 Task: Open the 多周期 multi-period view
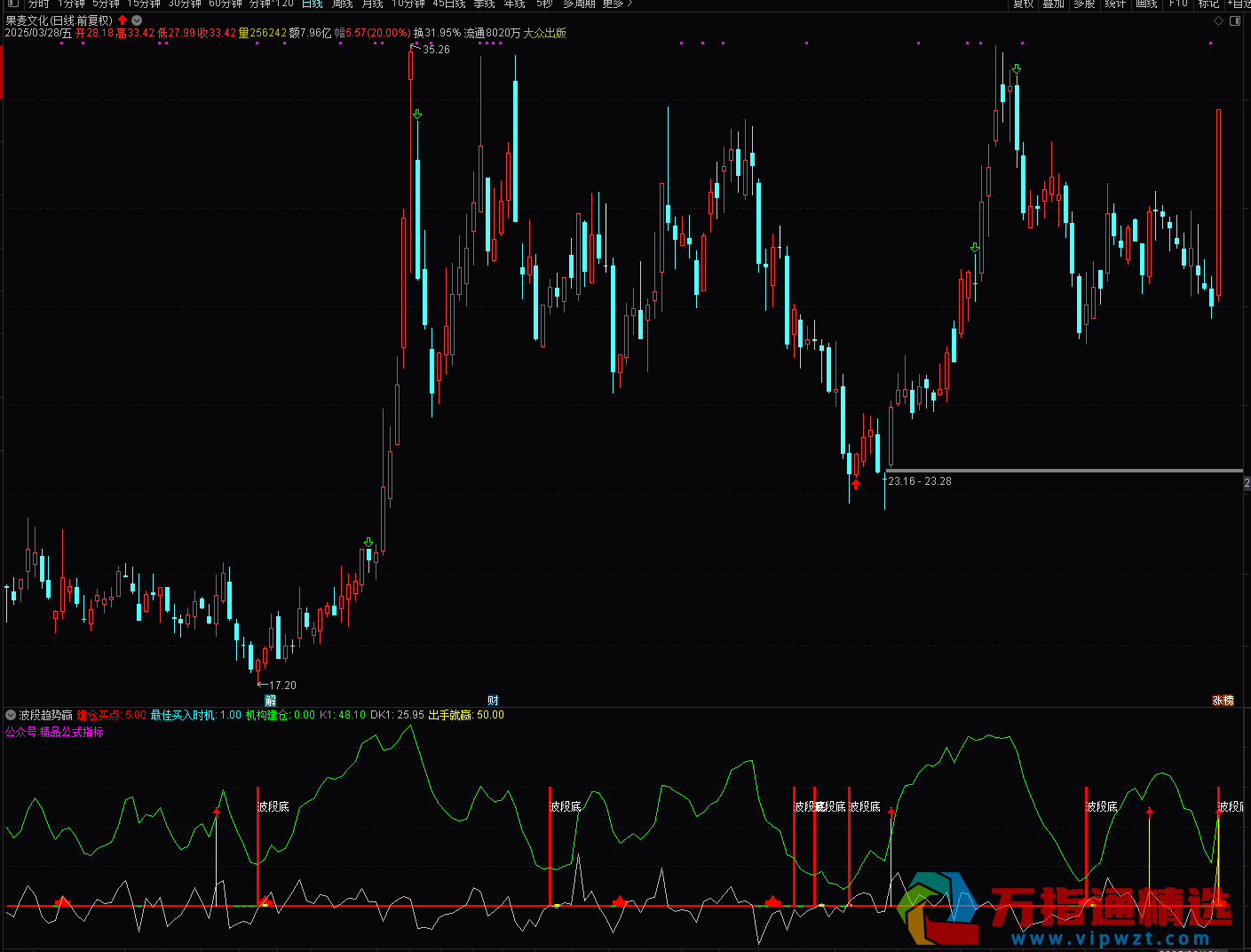pos(579,4)
